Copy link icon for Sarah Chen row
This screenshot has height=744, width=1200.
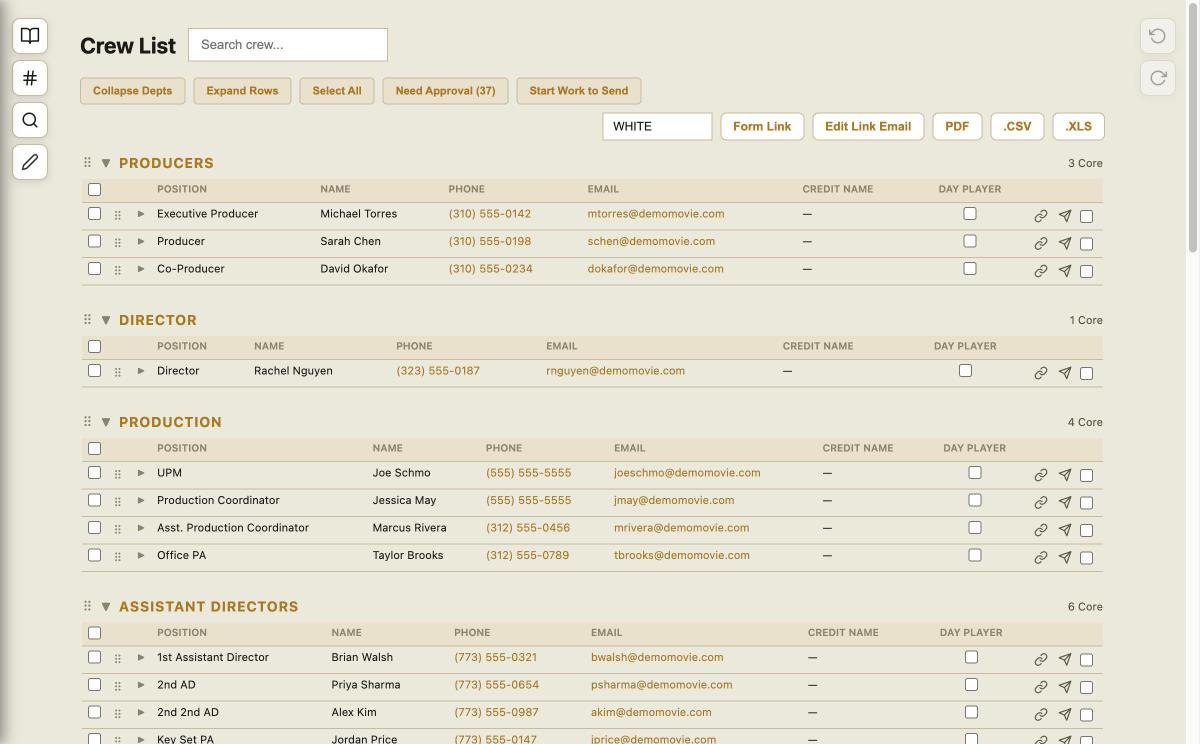pos(1041,243)
